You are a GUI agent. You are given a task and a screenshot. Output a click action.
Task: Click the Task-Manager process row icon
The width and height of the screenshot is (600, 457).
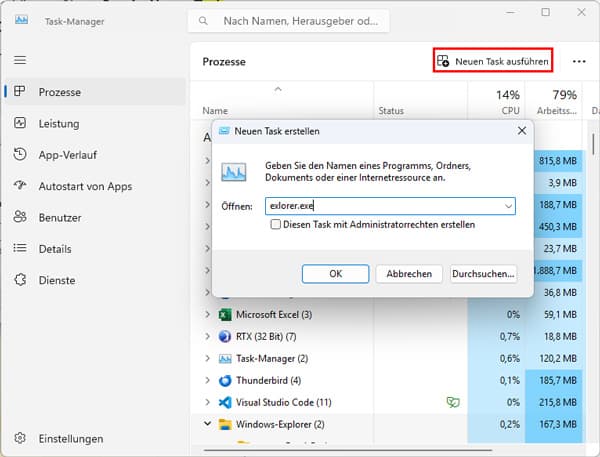(225, 359)
